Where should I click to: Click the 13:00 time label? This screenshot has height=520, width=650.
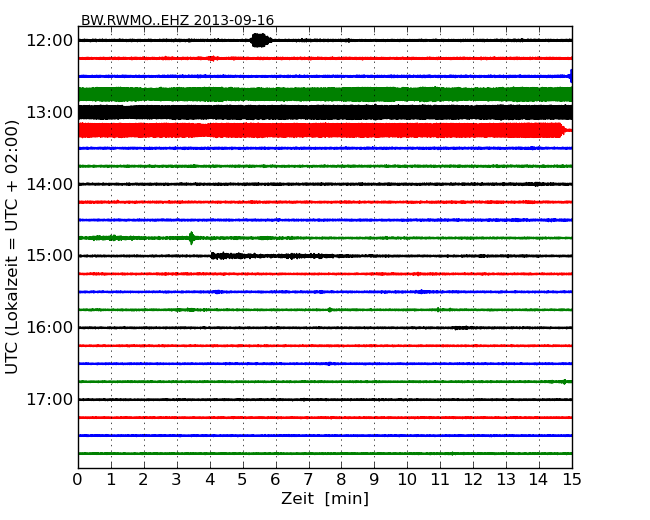[49, 112]
